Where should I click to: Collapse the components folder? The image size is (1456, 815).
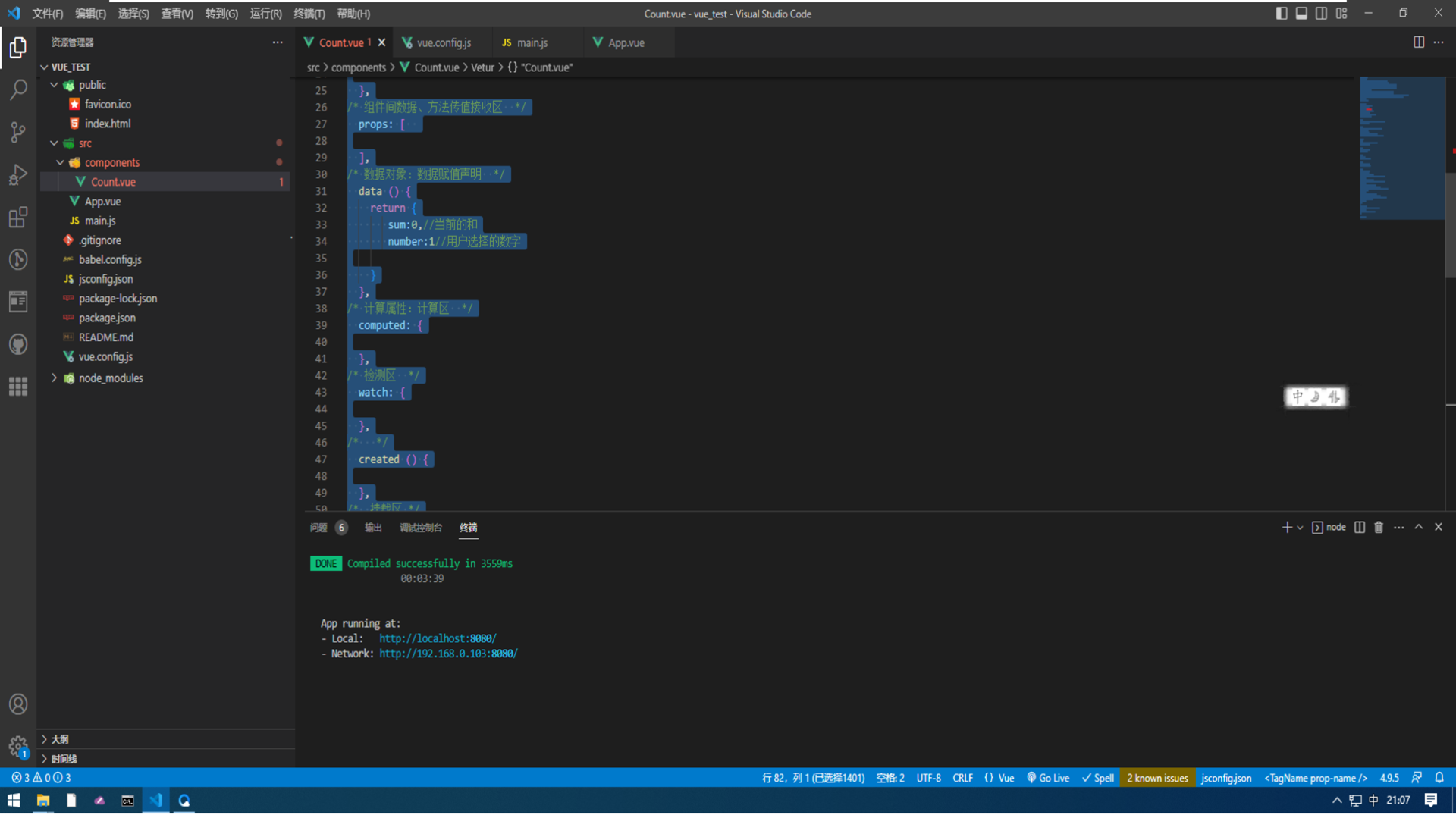coord(61,162)
